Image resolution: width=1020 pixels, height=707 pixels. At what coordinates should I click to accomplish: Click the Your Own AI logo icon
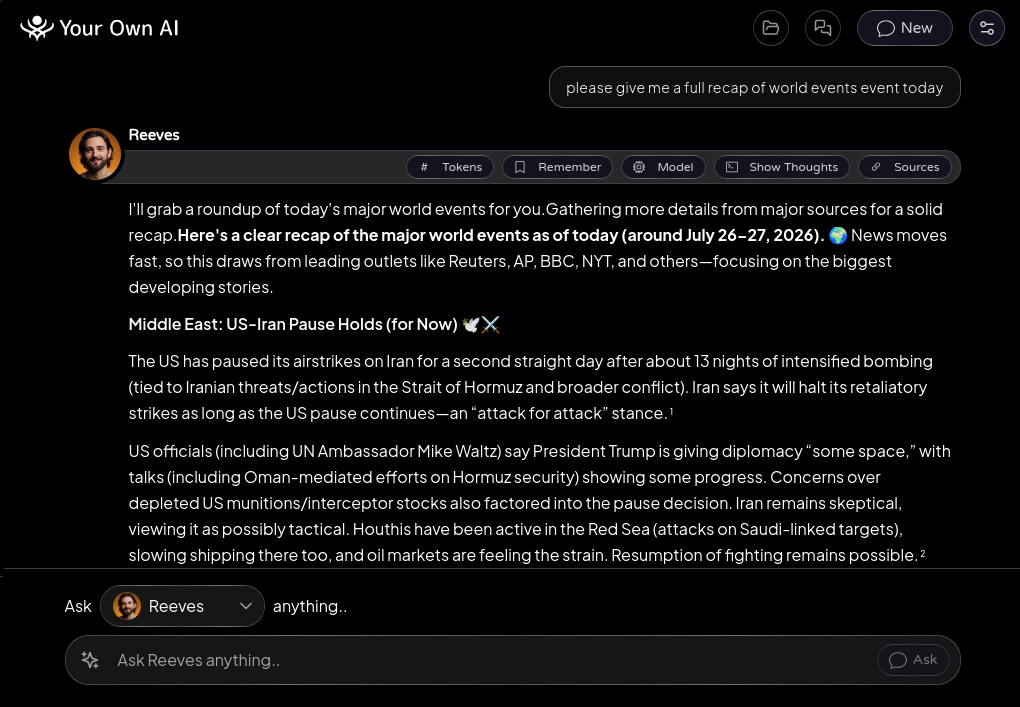(36, 28)
